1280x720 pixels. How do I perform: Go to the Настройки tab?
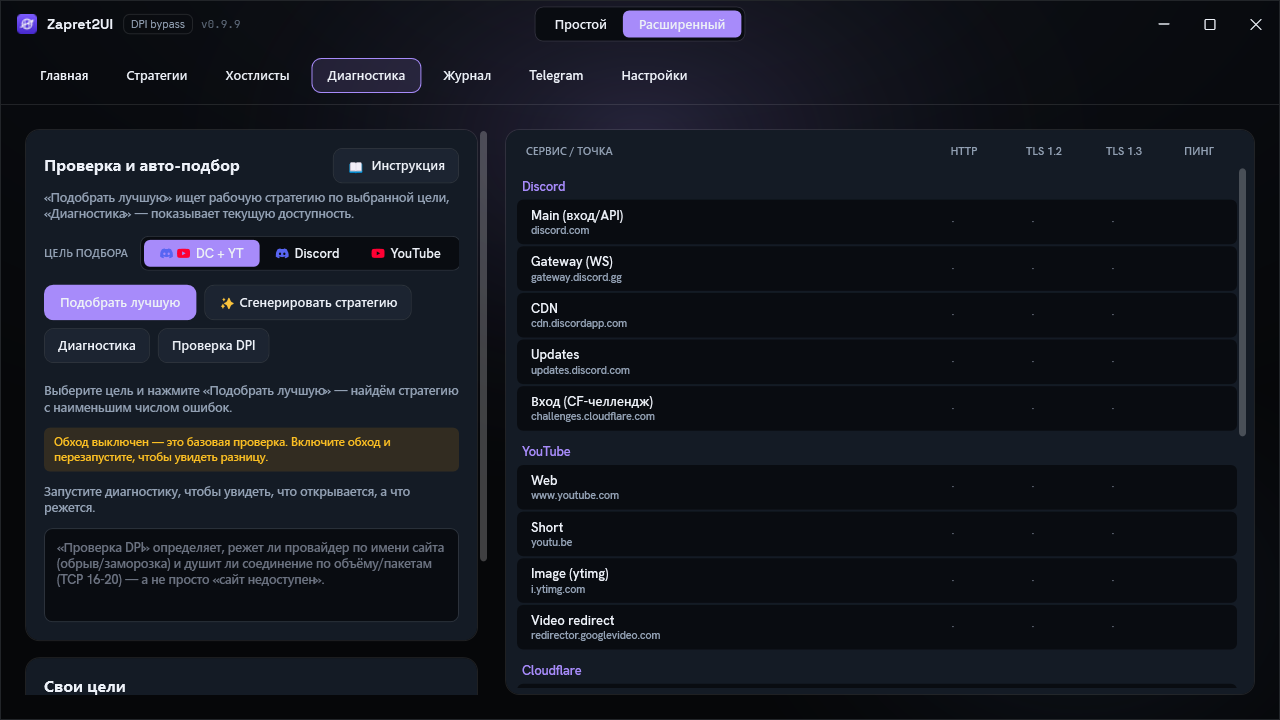coord(654,75)
